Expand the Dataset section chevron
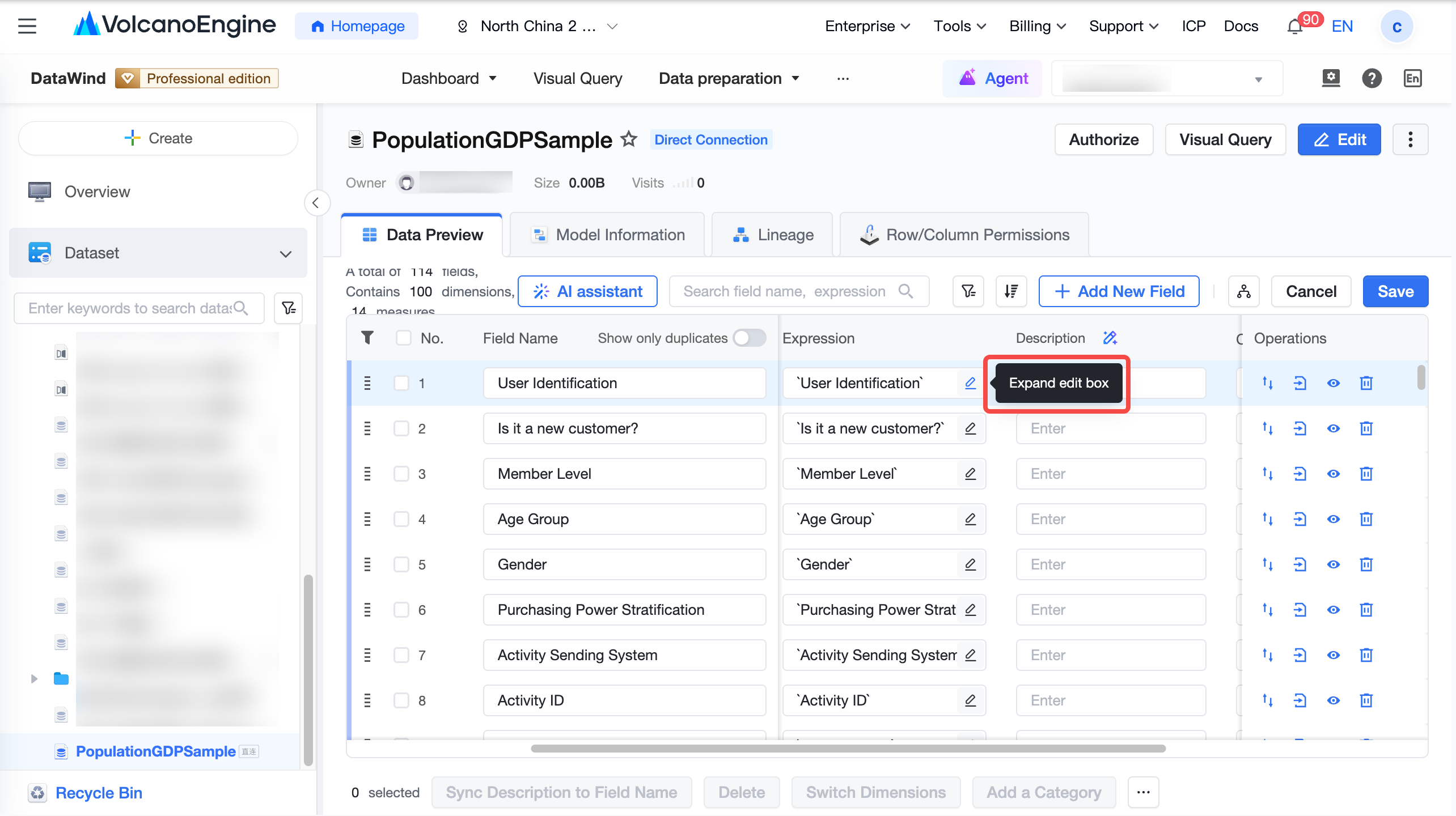The width and height of the screenshot is (1456, 816). (x=286, y=253)
